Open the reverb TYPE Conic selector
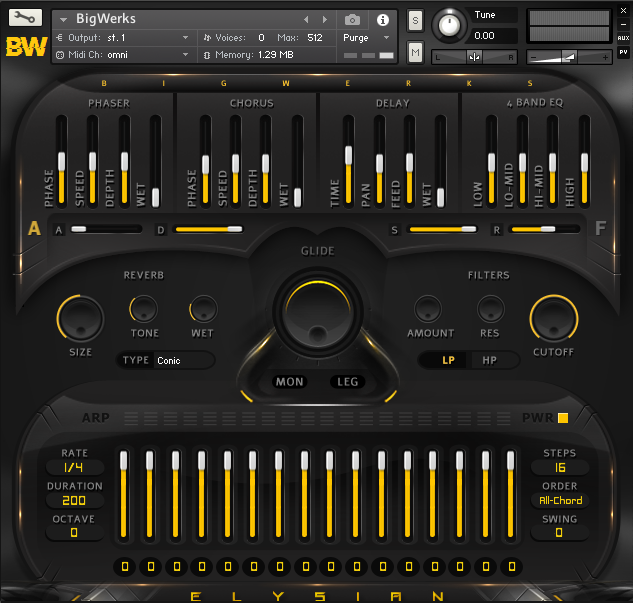 (x=184, y=360)
